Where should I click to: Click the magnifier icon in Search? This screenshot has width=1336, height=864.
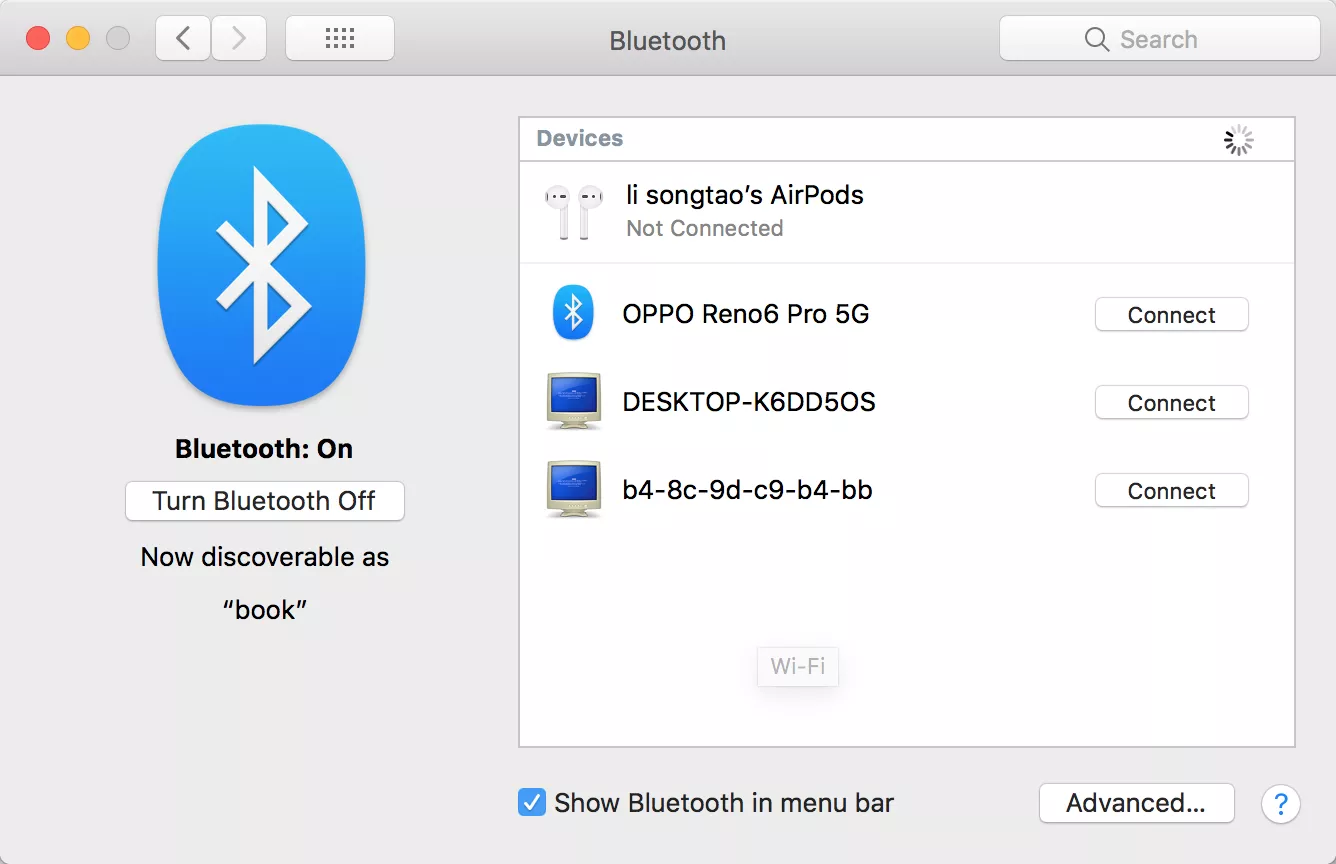point(1097,39)
